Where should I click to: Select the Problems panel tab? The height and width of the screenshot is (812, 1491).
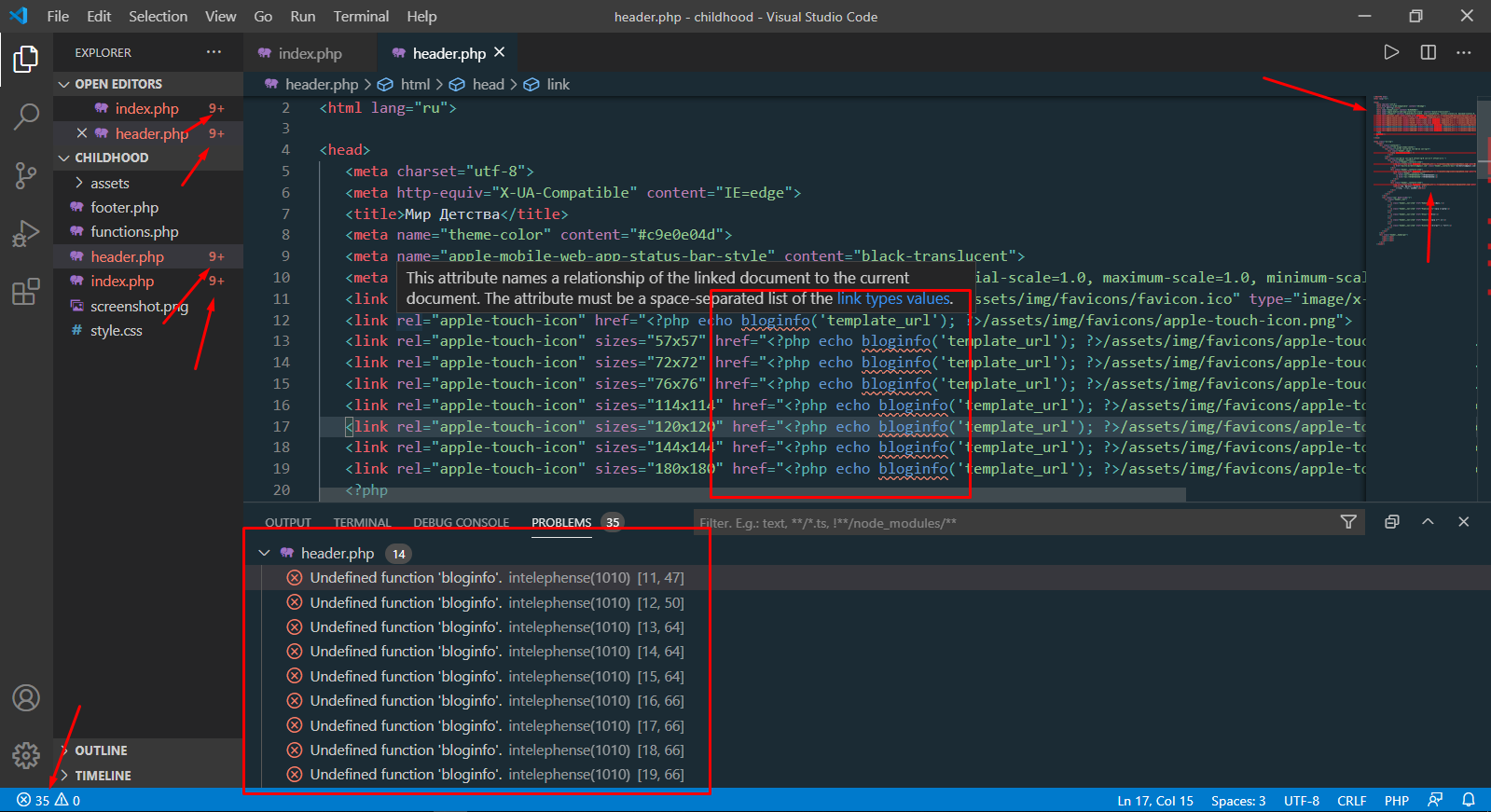(561, 522)
